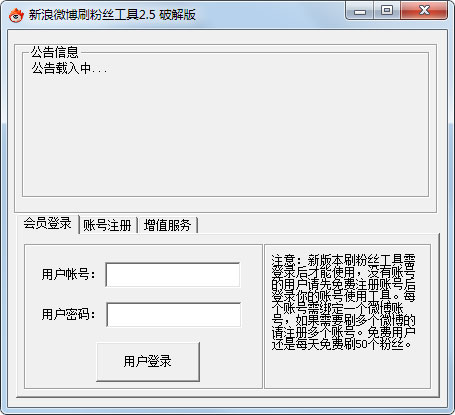Switch to the 会员登录 tab
Viewport: 455px width, 415px height.
pyautogui.click(x=47, y=224)
